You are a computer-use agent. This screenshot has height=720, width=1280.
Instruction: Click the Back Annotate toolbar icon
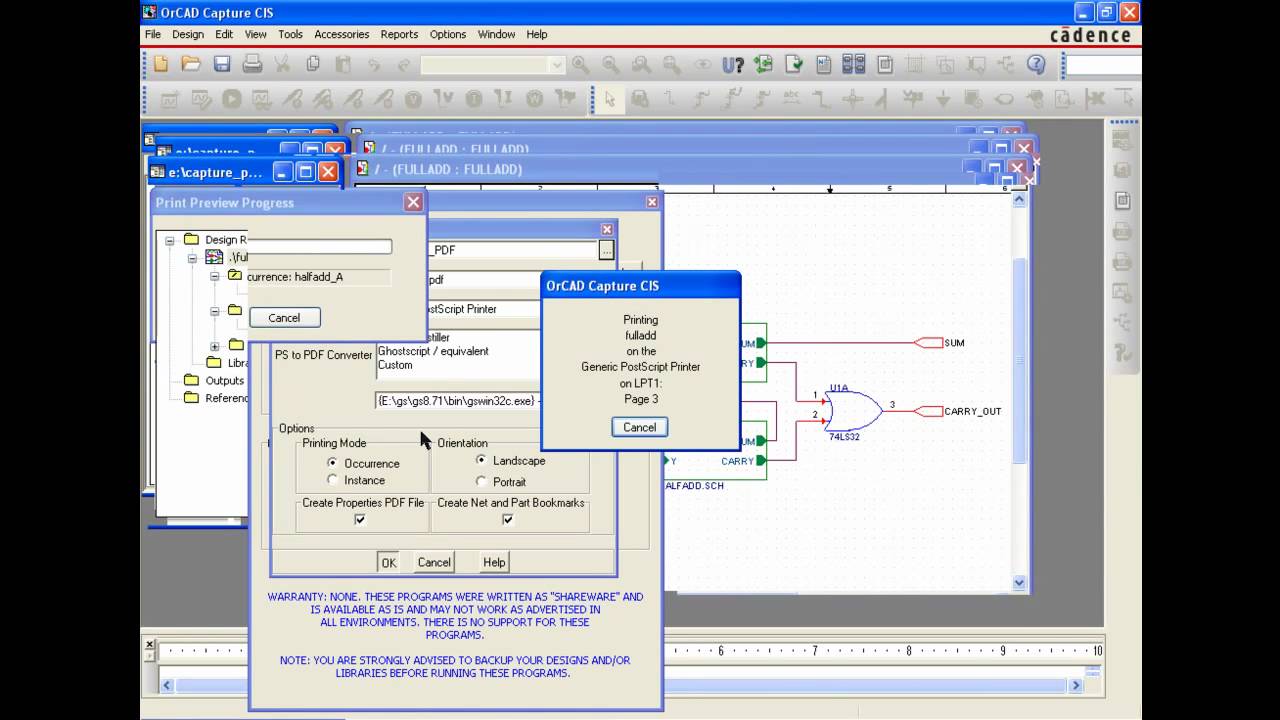click(x=764, y=64)
